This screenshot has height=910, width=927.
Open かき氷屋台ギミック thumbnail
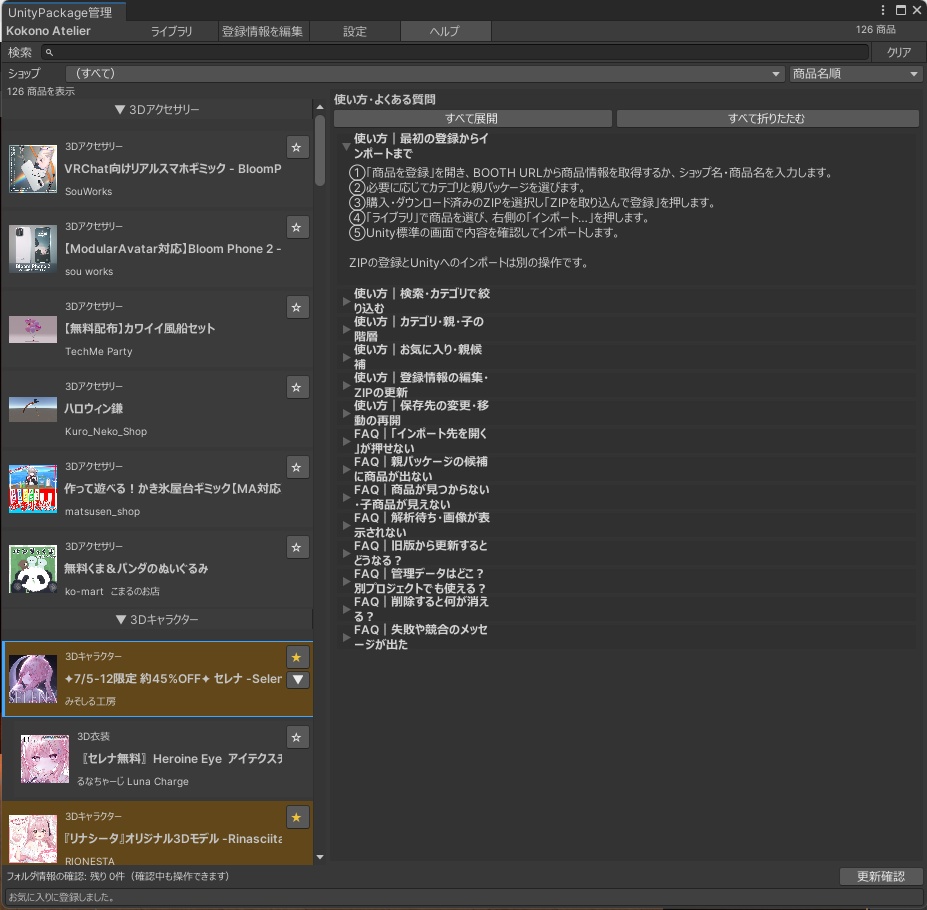click(33, 489)
